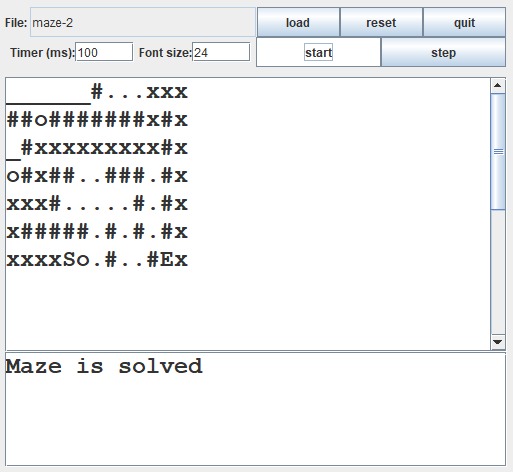Advance one step with step button
513x472 pixels.
(x=443, y=52)
